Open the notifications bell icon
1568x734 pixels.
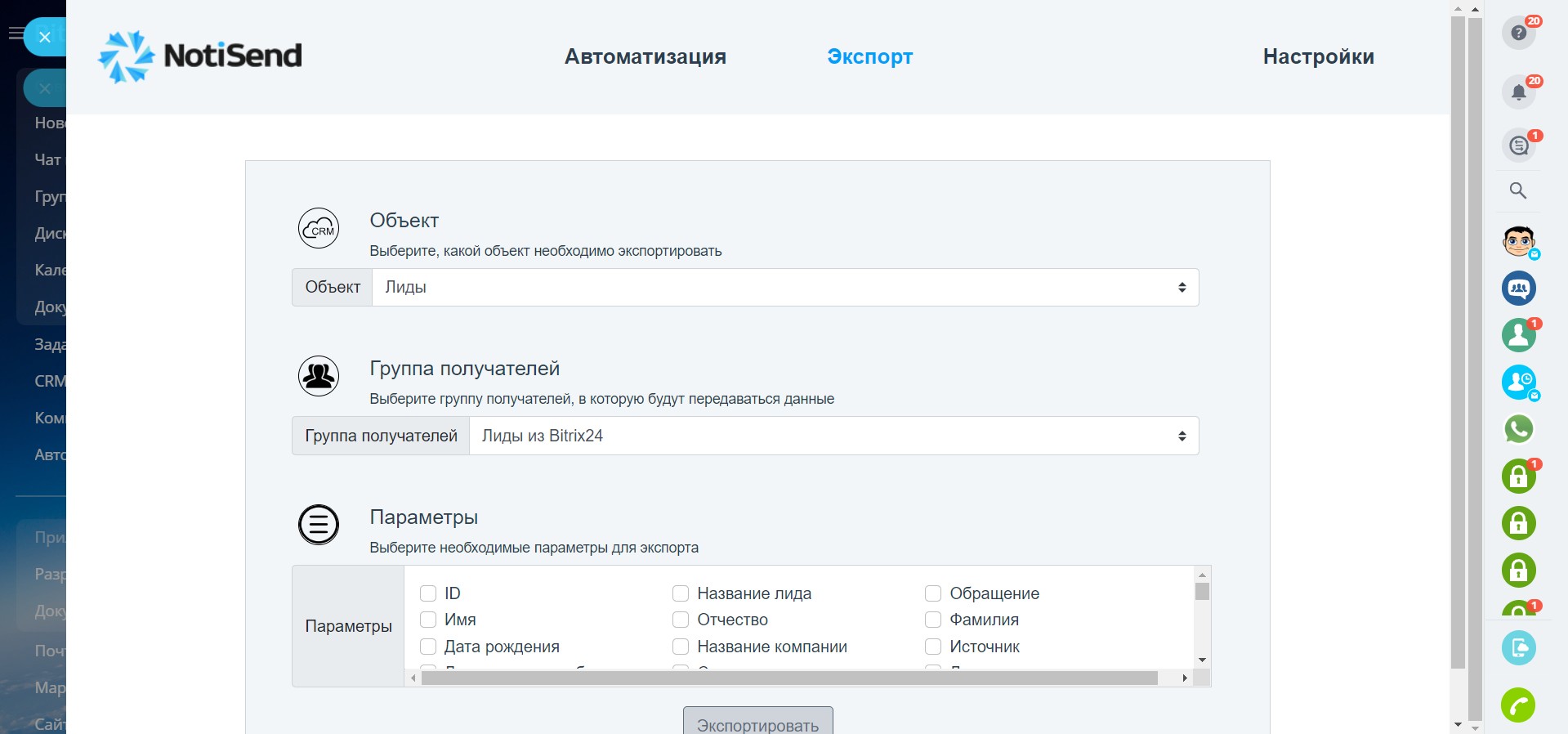click(1518, 92)
